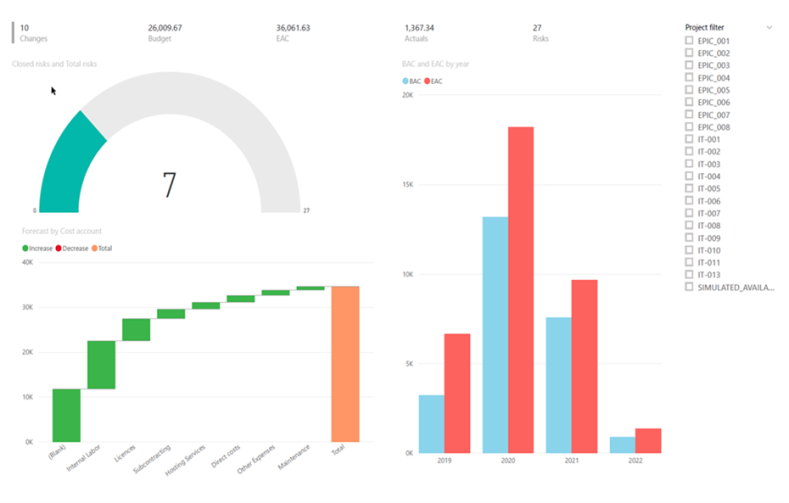Check EPIC_005 project checkbox

[689, 90]
